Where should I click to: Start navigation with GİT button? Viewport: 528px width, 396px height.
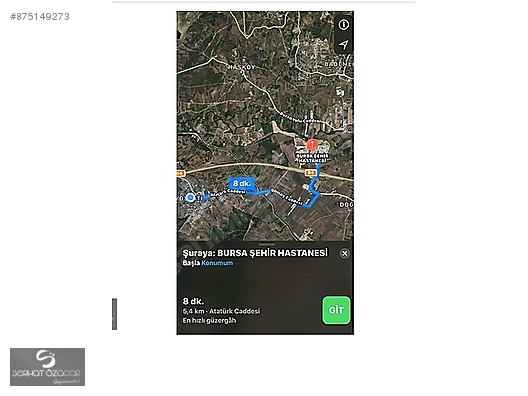coord(336,310)
